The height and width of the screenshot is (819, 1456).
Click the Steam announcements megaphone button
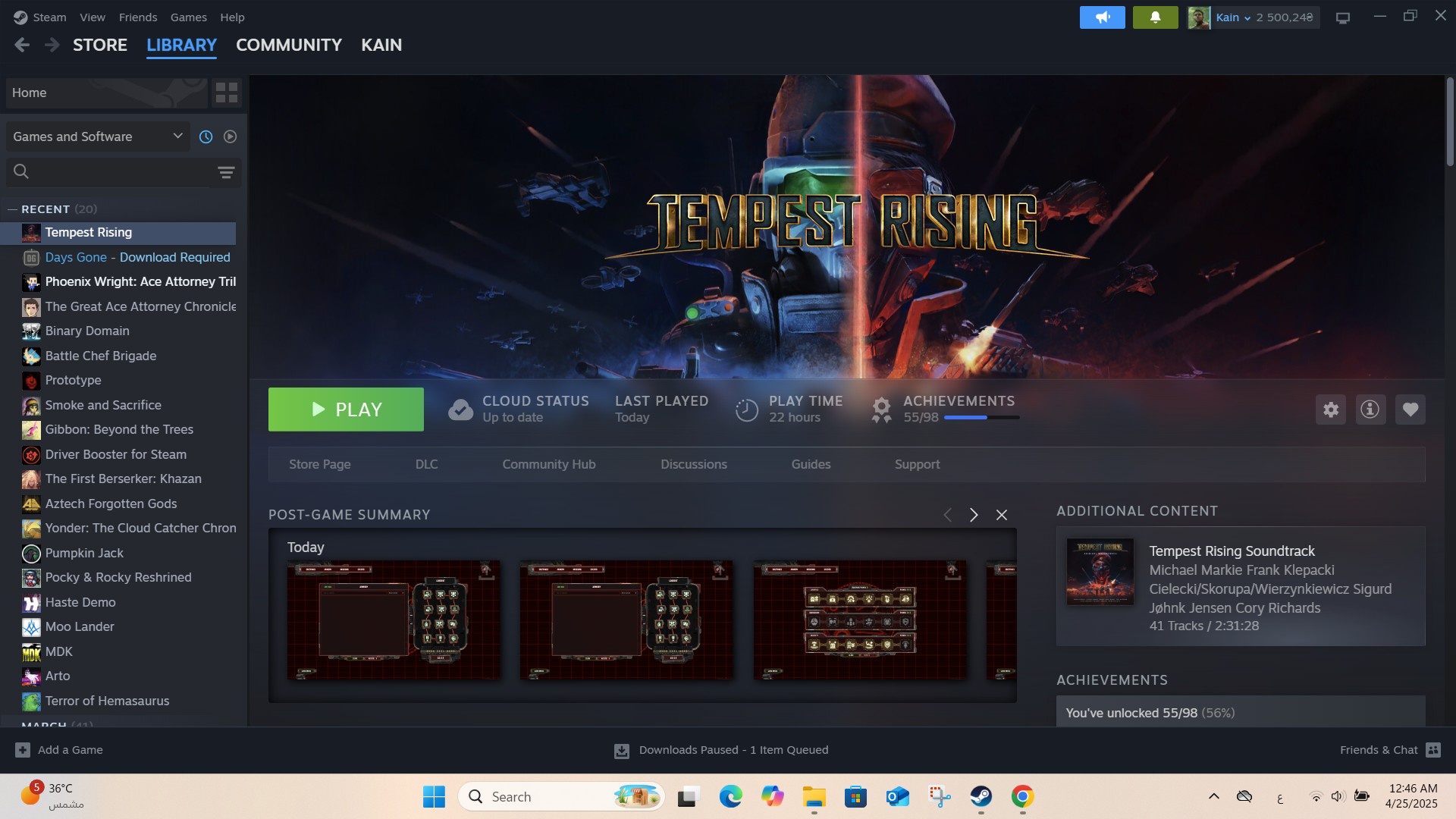click(x=1102, y=17)
